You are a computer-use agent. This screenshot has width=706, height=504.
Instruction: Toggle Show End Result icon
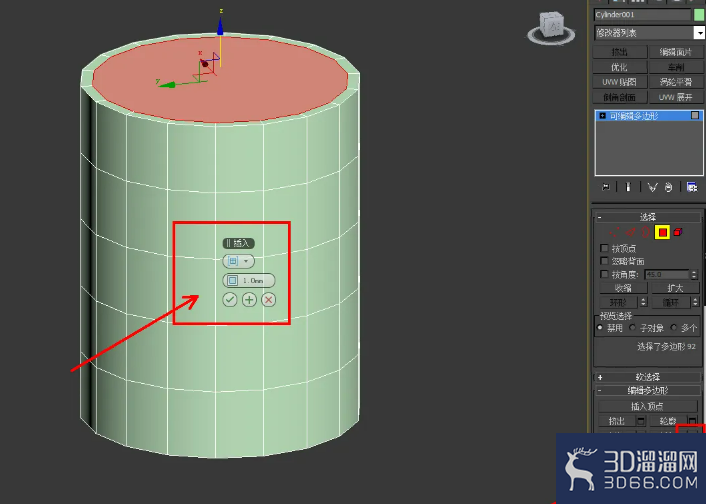coord(629,187)
